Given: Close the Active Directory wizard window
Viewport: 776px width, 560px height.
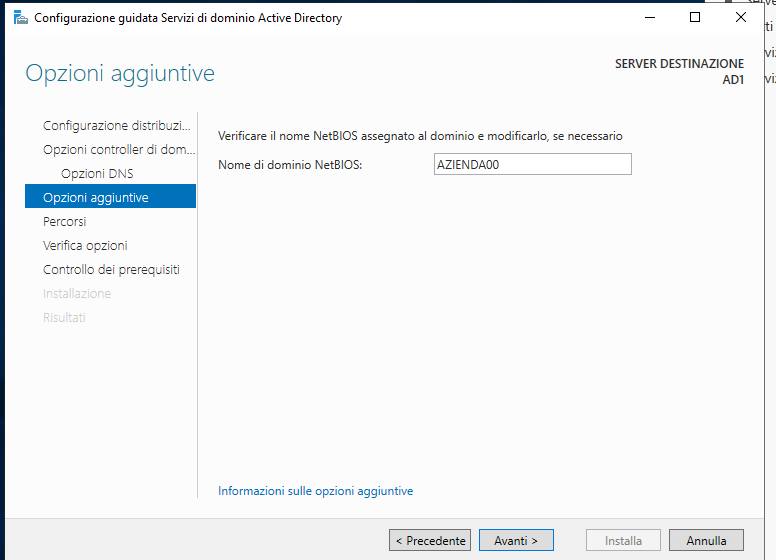Looking at the screenshot, I should coord(740,17).
